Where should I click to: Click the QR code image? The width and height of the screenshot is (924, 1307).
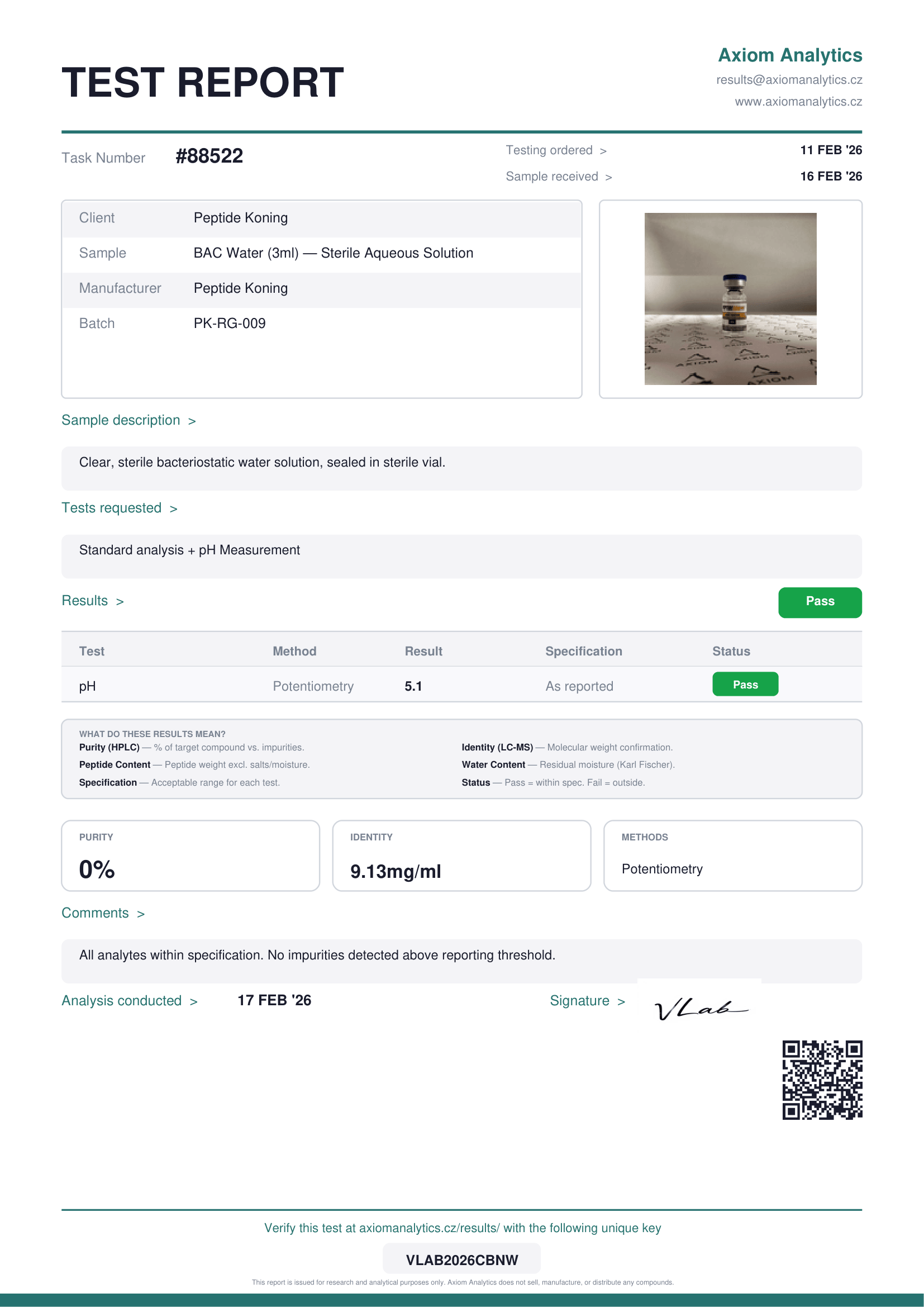[x=822, y=1080]
